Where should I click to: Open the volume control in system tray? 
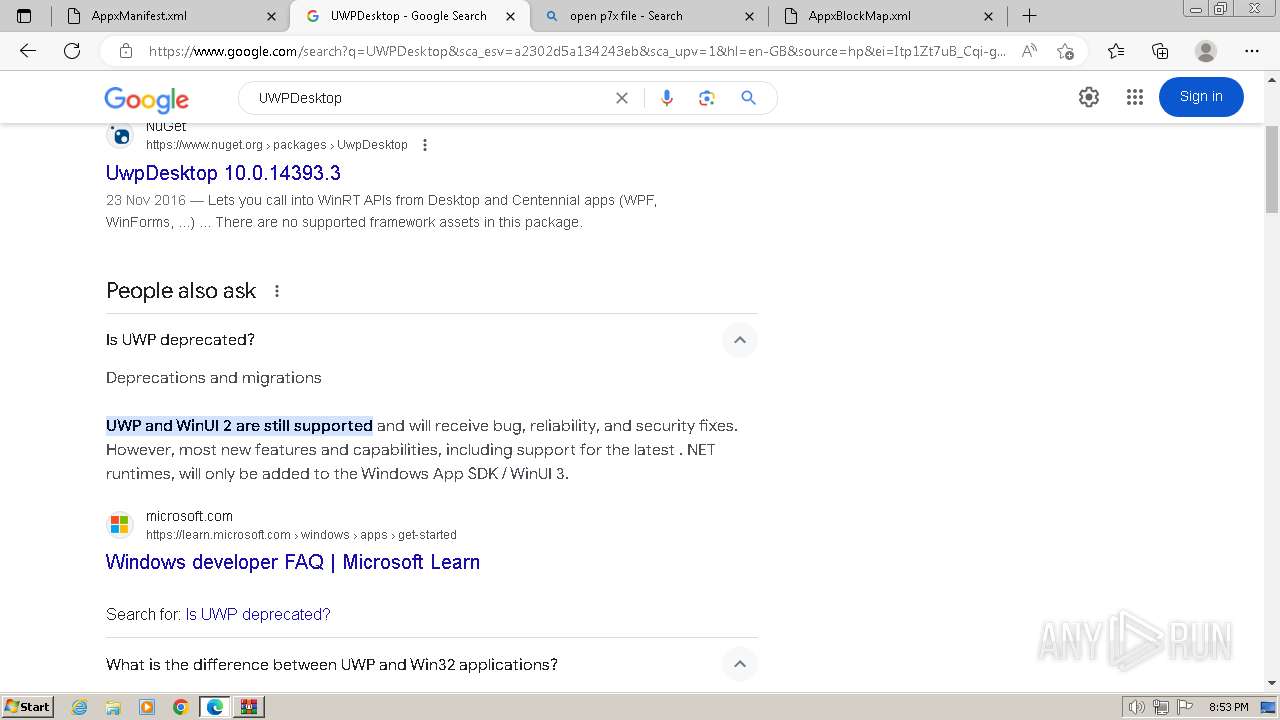(x=1137, y=707)
